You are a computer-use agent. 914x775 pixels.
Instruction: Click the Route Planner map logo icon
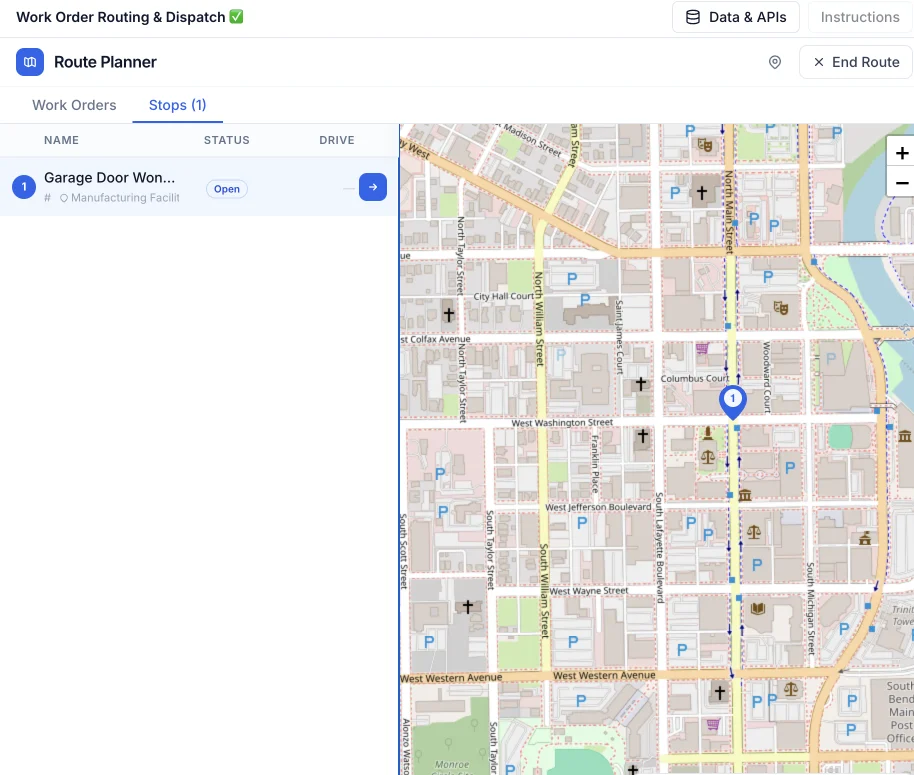tap(30, 62)
